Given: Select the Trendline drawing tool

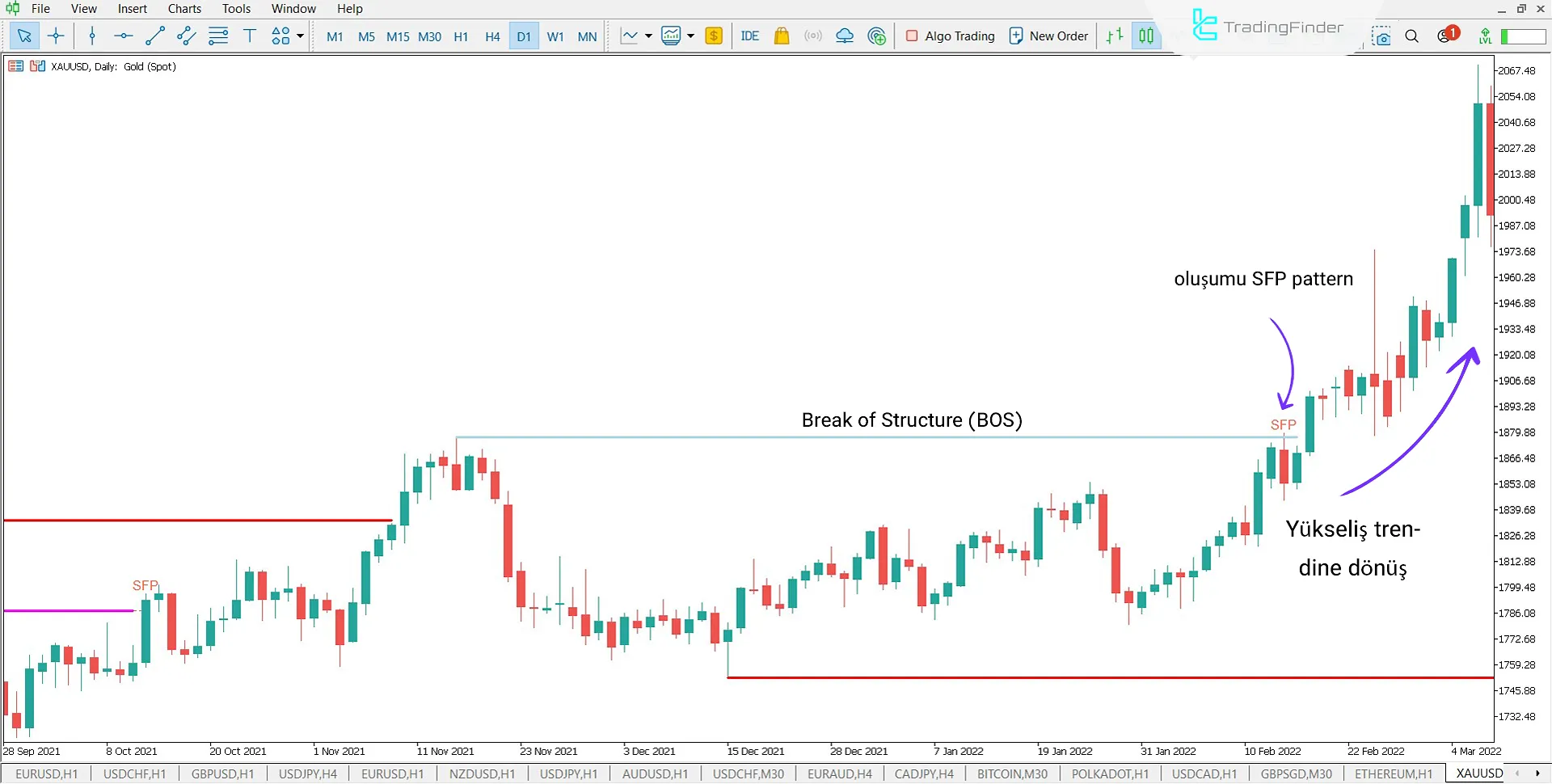Looking at the screenshot, I should [155, 36].
